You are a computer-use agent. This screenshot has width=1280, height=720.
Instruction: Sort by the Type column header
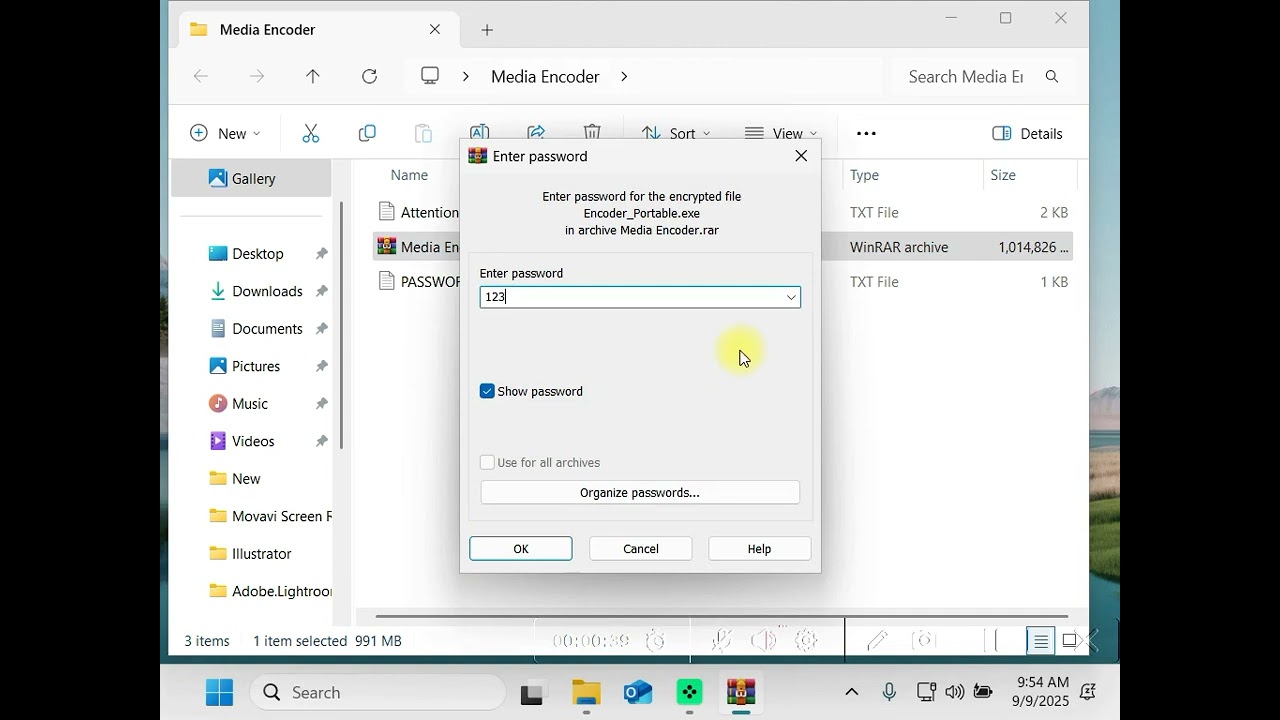(x=864, y=175)
